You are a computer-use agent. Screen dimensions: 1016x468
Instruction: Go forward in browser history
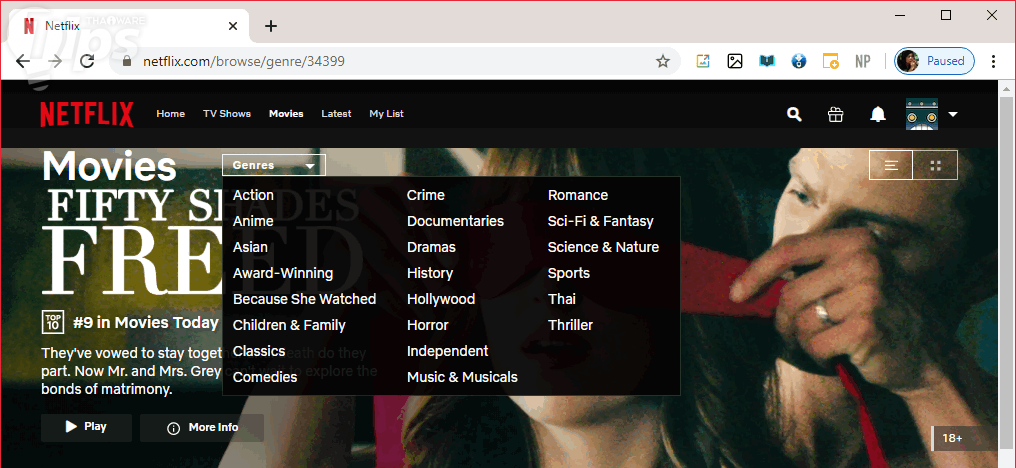click(x=55, y=61)
